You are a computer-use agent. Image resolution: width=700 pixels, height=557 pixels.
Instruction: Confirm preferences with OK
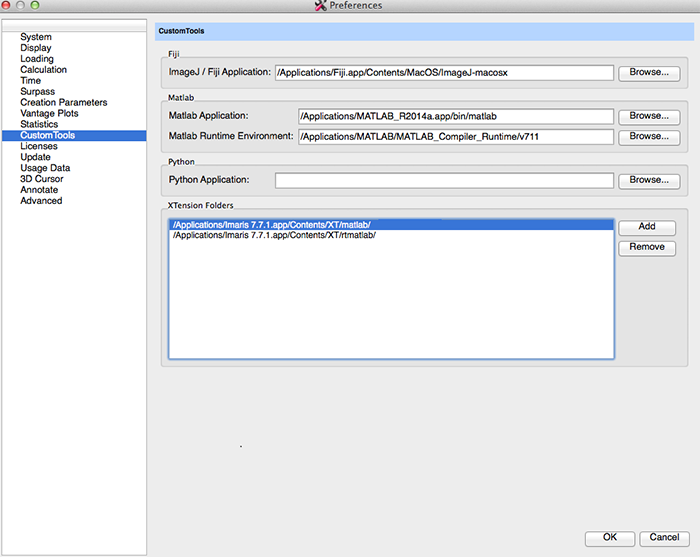point(610,538)
